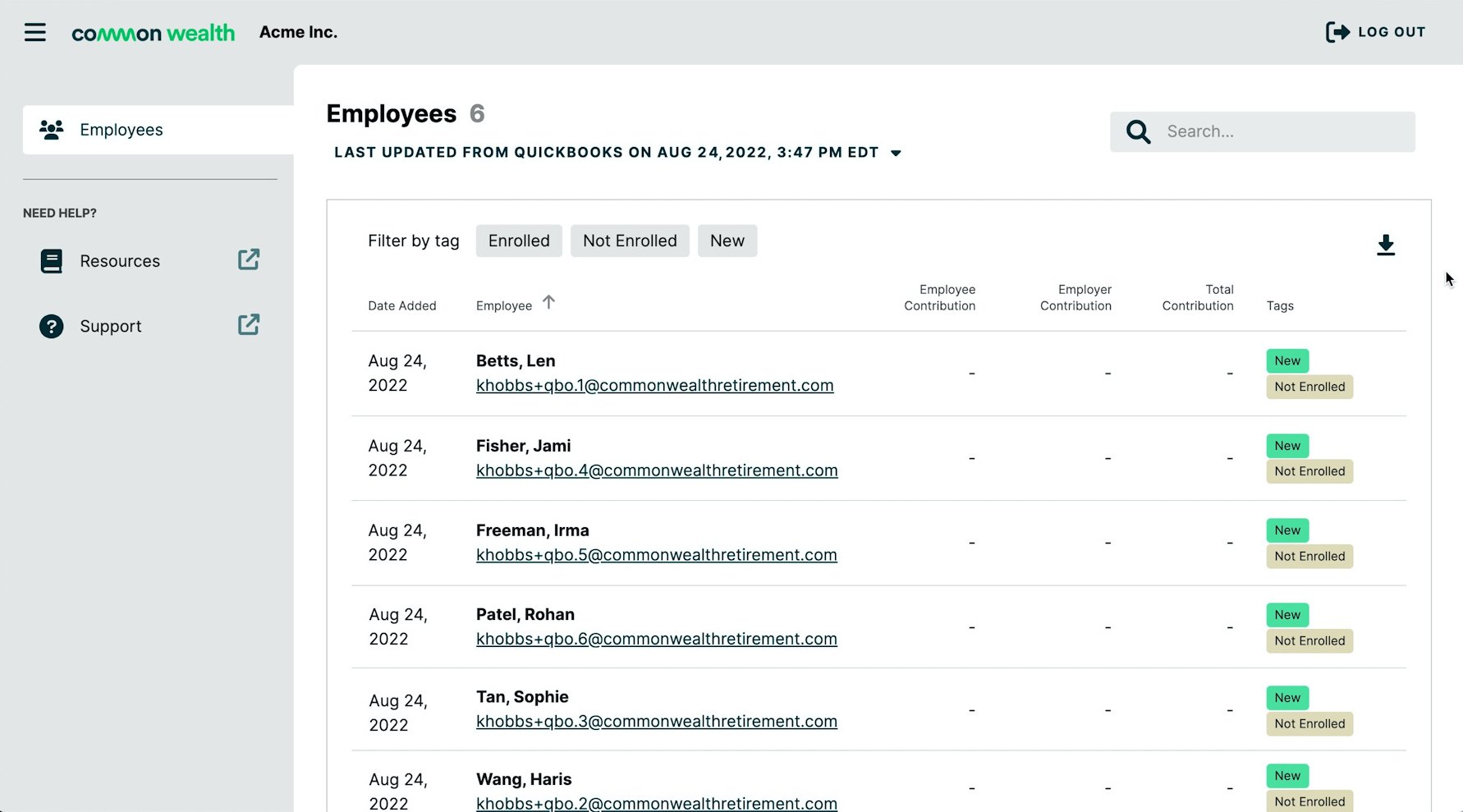The height and width of the screenshot is (812, 1463).
Task: Click the search magnifier icon
Action: click(x=1138, y=131)
